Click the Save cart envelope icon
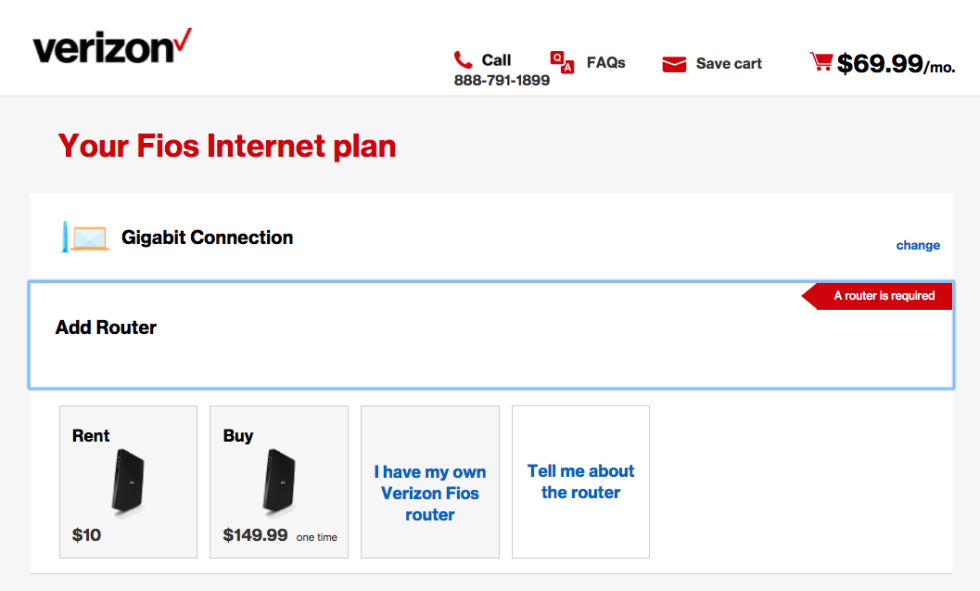Viewport: 980px width, 591px height. (x=676, y=63)
